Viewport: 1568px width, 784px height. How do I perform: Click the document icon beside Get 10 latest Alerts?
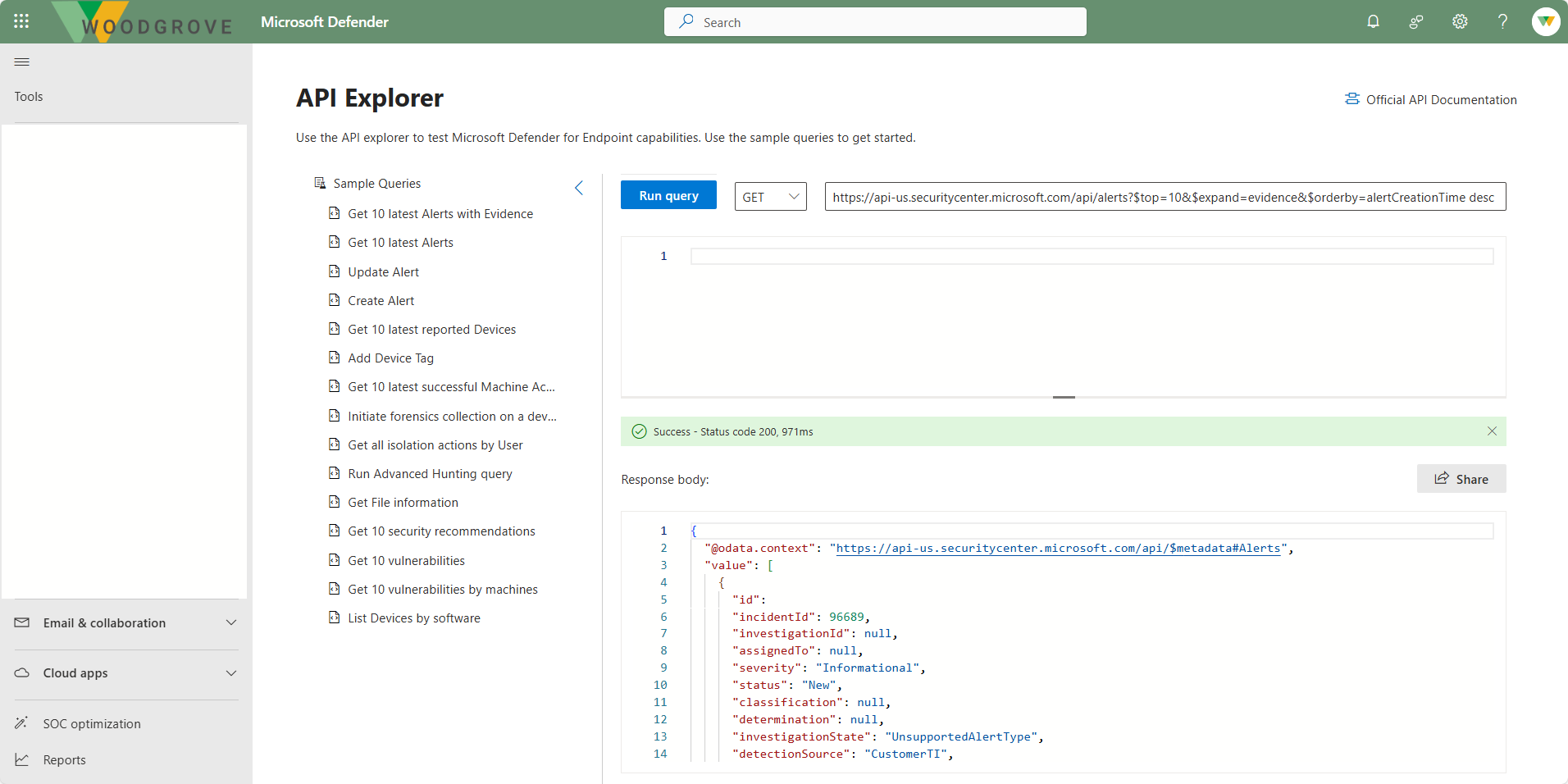[x=334, y=242]
